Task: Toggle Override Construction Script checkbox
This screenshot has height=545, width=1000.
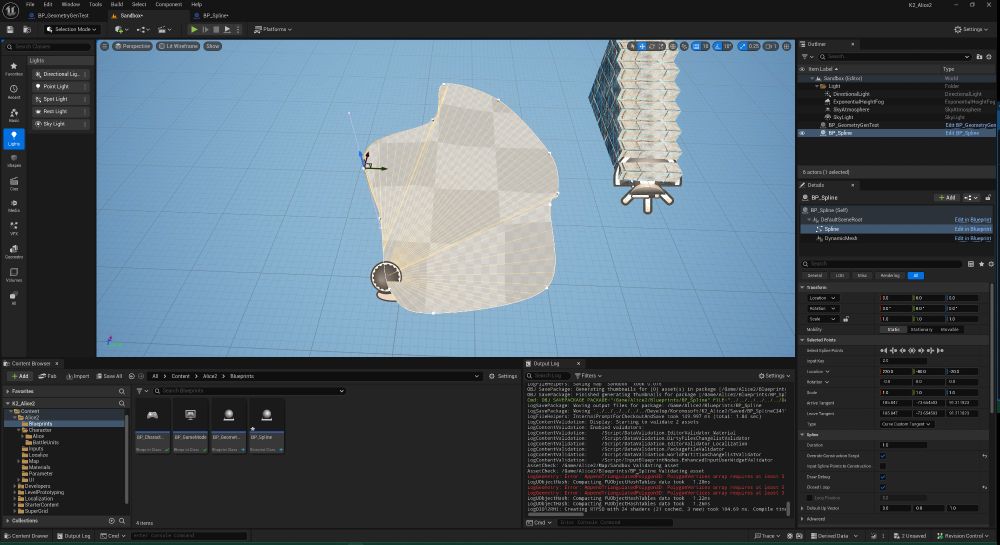Action: click(x=883, y=456)
